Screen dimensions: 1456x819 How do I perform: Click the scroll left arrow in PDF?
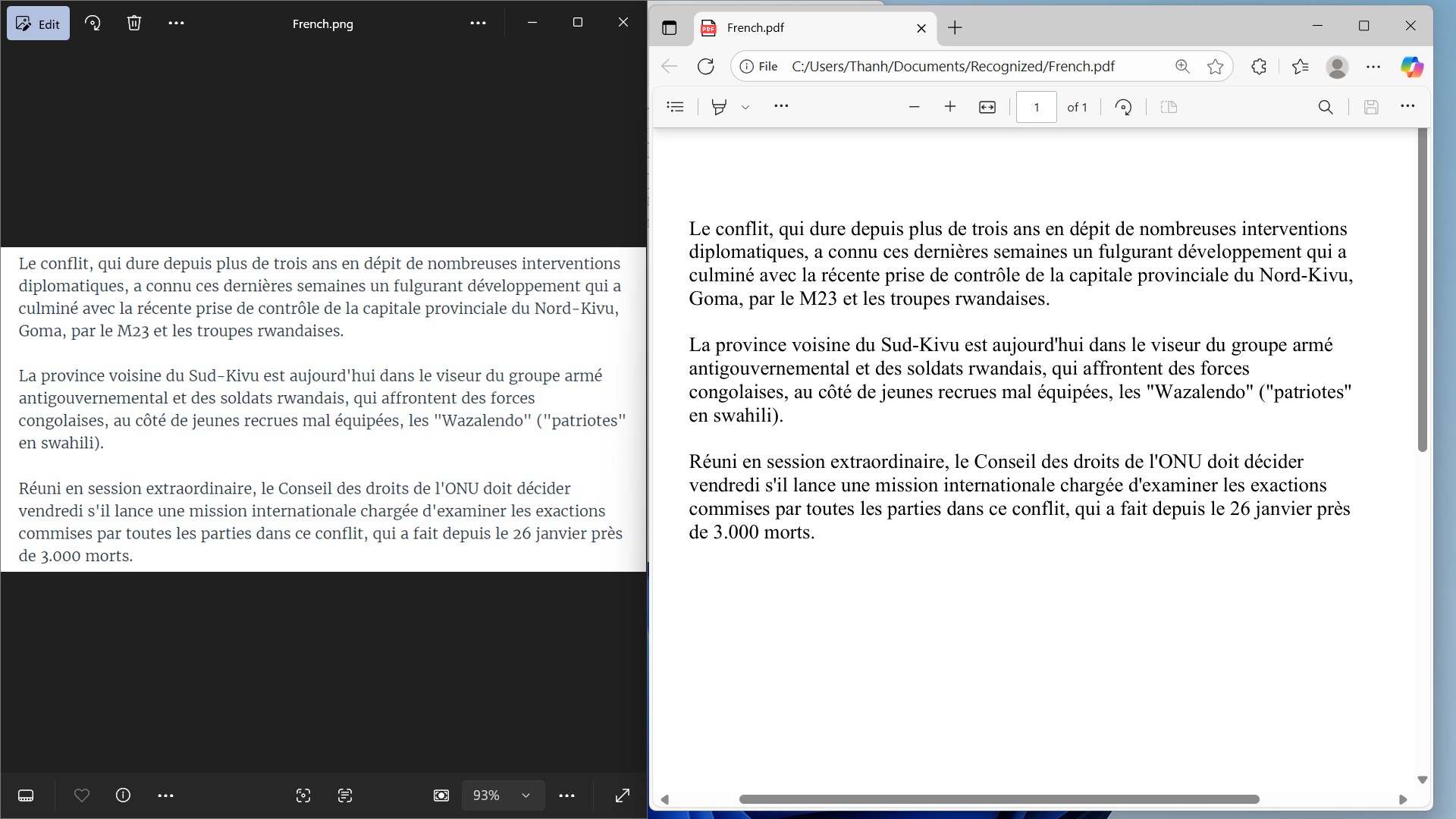665,799
